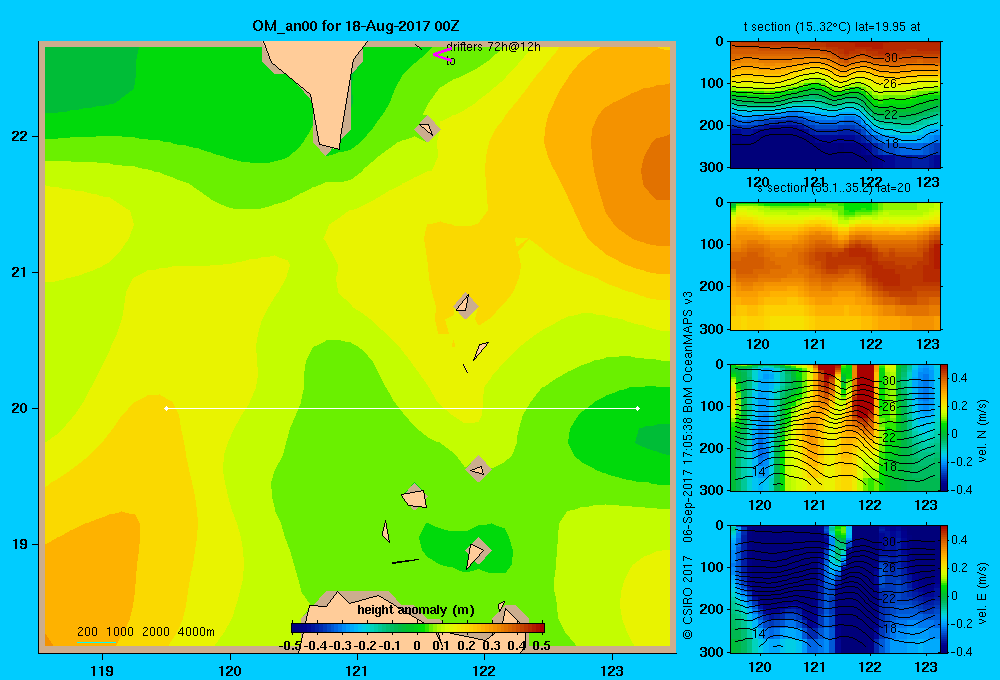Click the left endpoint of white transect line

(166, 408)
